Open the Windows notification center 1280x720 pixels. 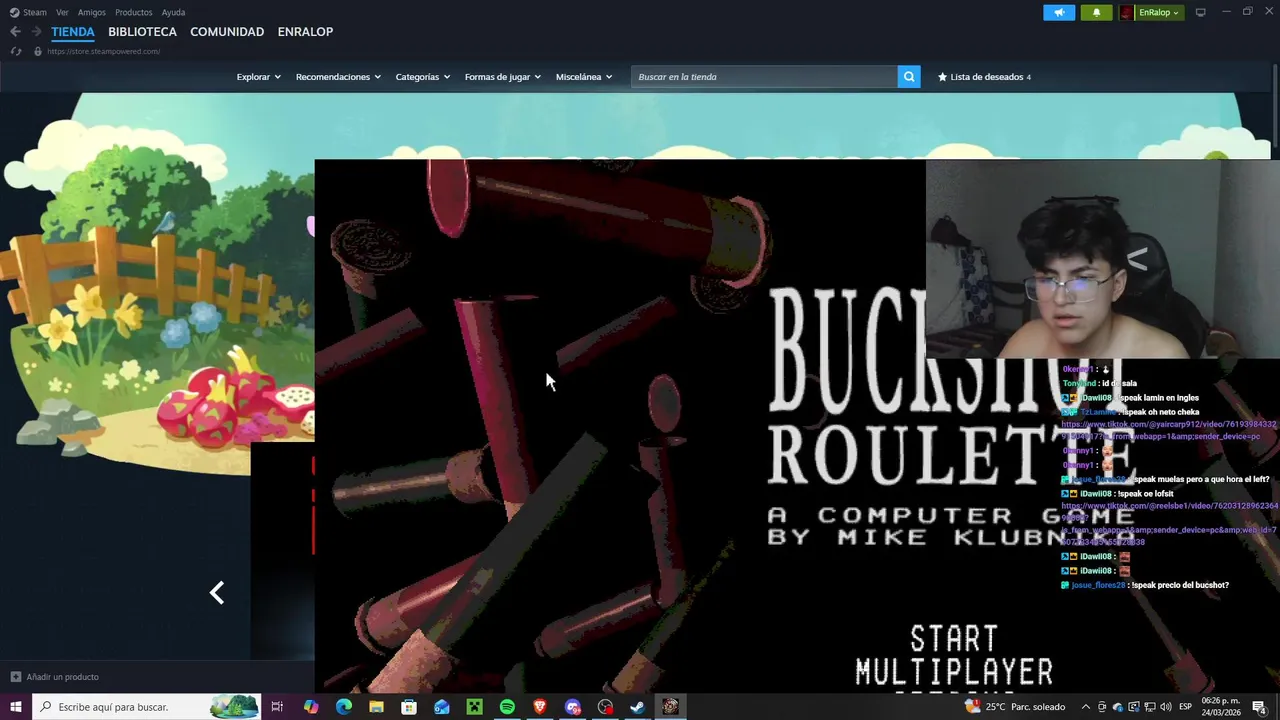(x=1260, y=707)
